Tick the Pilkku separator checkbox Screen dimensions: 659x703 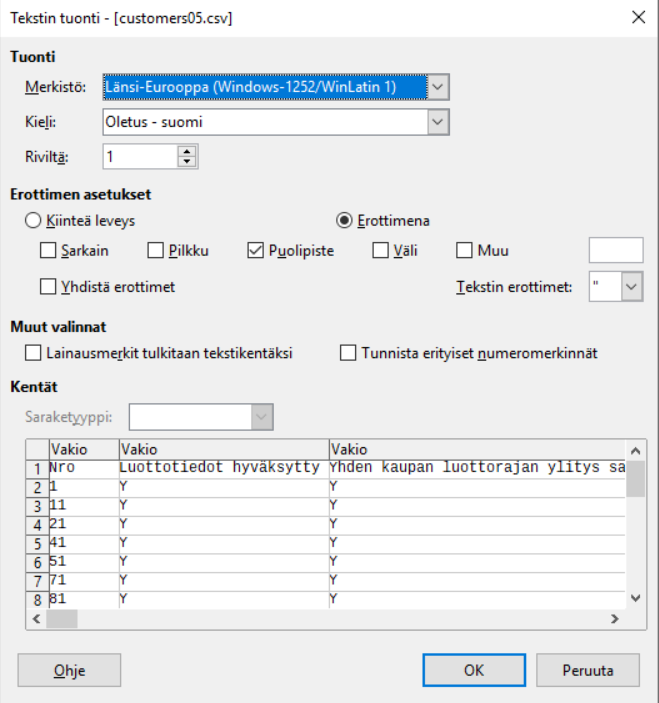tap(156, 251)
